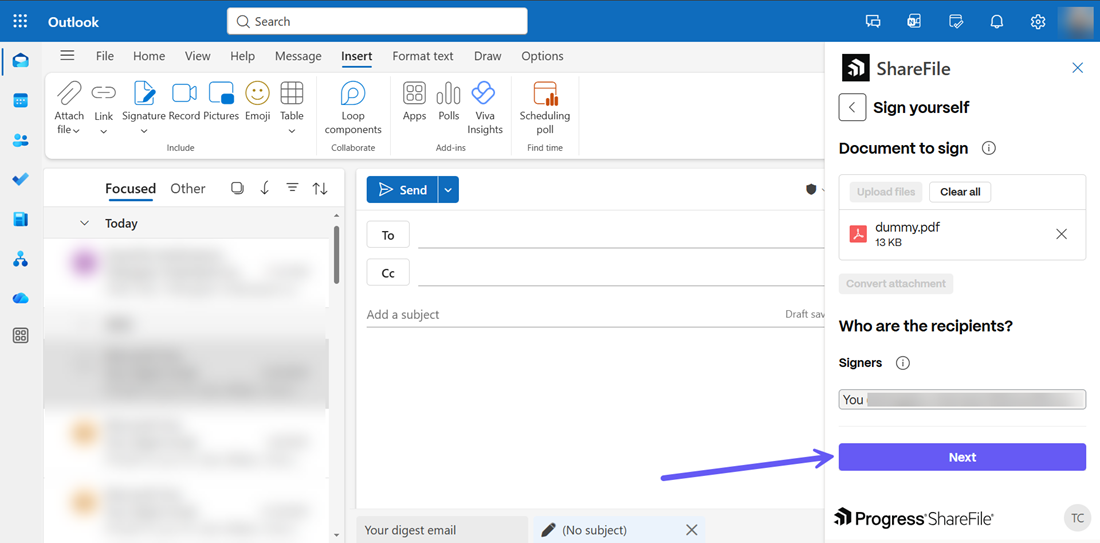Open the app launcher waffle icon
The image size is (1100, 543).
(x=20, y=21)
